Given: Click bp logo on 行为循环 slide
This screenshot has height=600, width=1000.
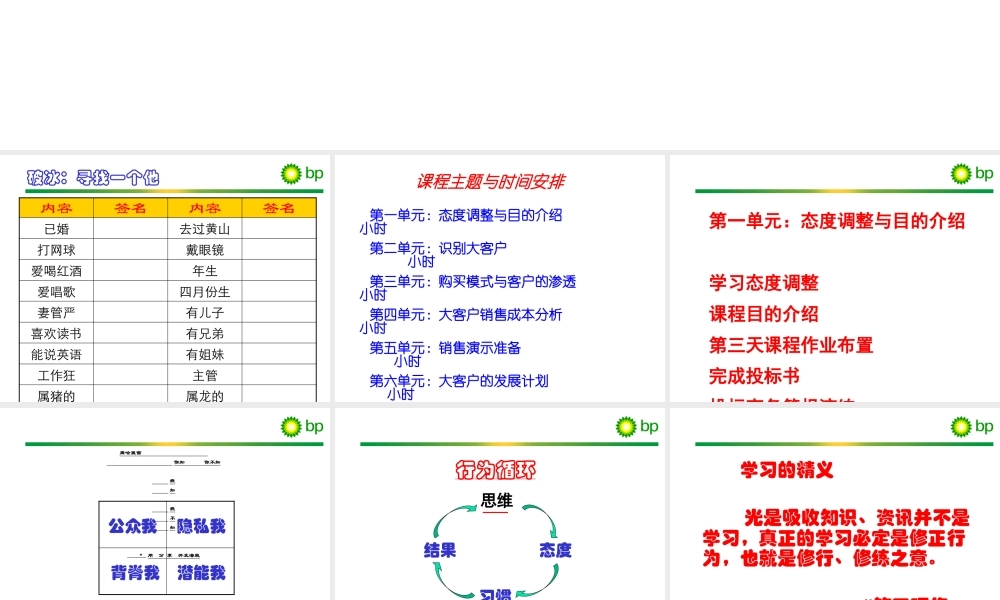Looking at the screenshot, I should (636, 426).
